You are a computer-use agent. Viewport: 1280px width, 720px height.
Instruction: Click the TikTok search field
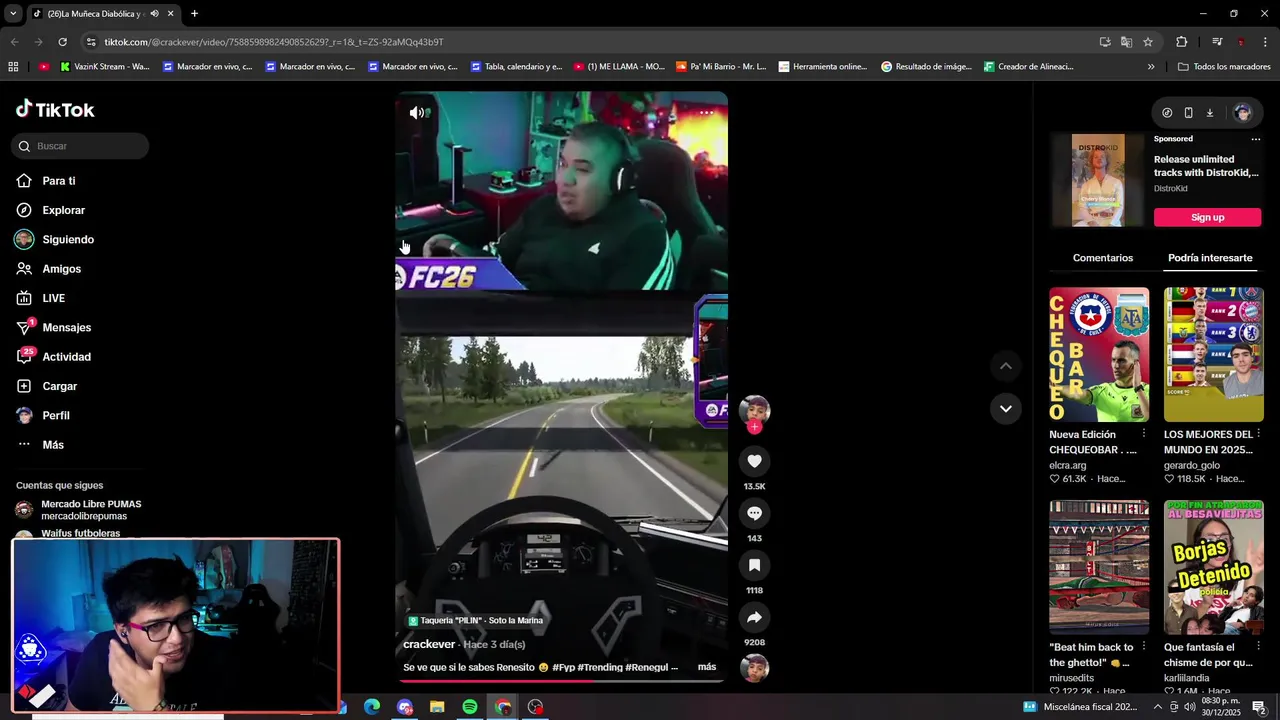coord(80,146)
